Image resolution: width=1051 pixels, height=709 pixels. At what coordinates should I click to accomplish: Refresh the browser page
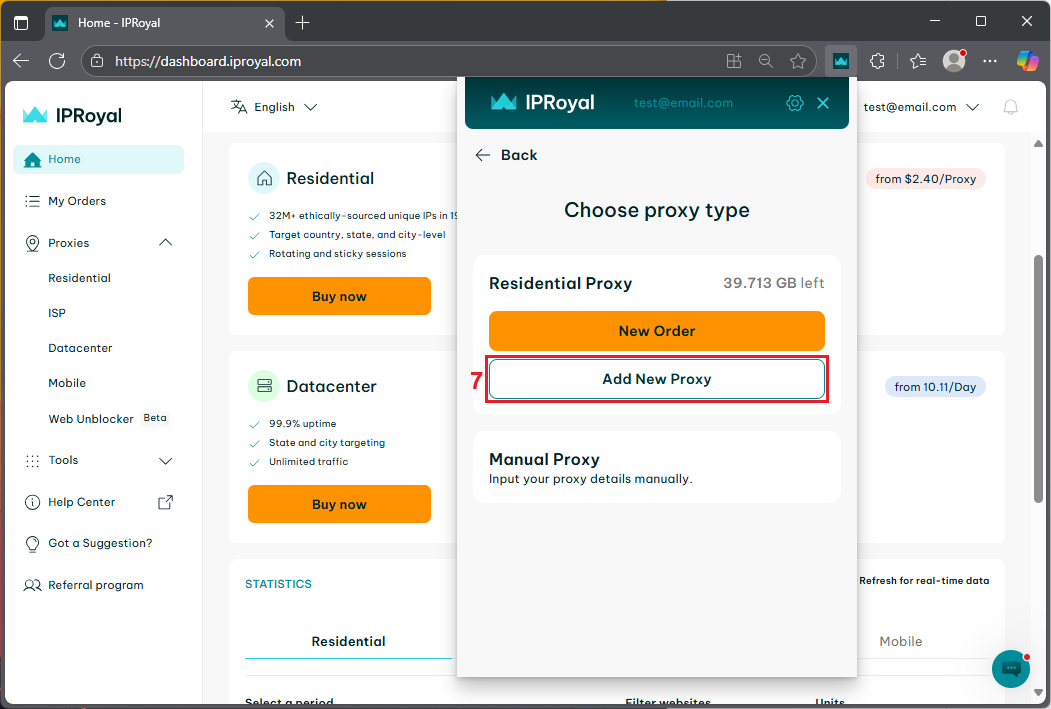(x=58, y=61)
